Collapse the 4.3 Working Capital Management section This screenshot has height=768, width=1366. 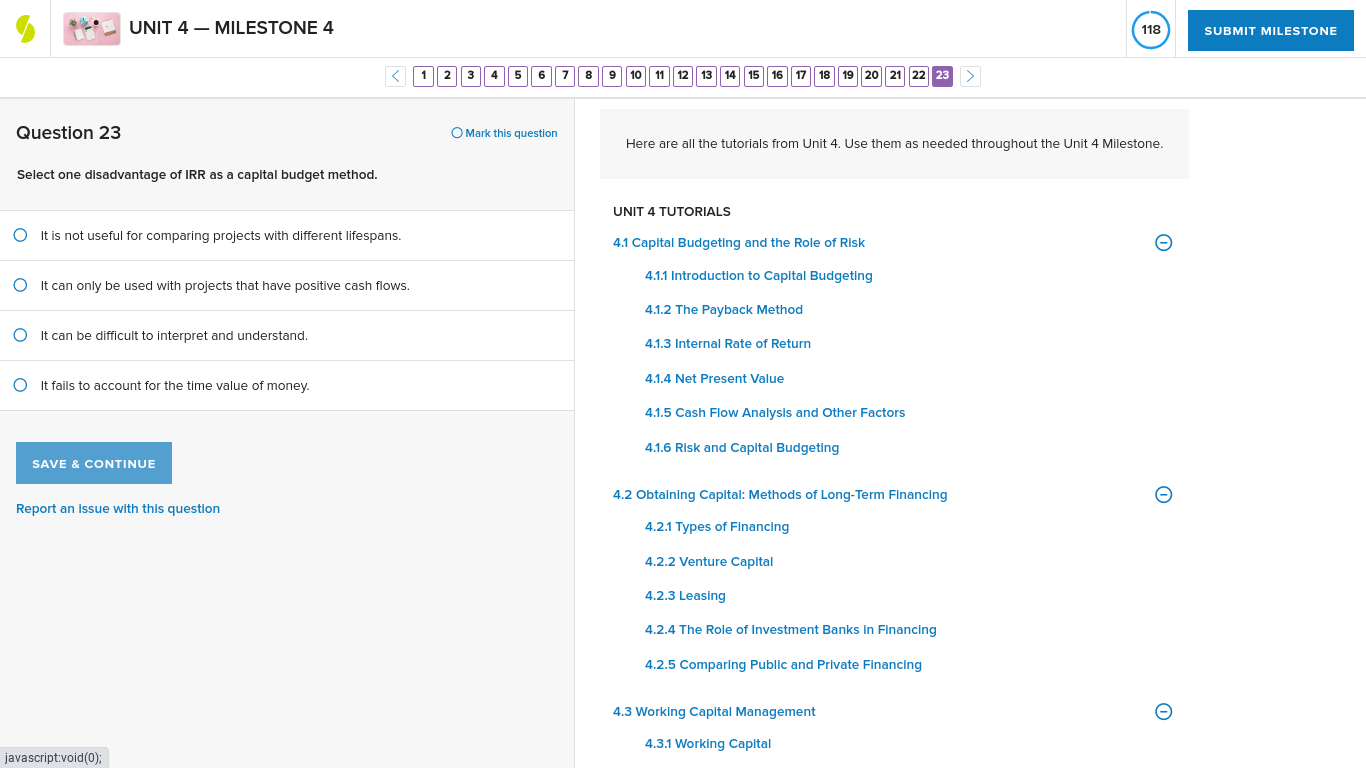[1163, 711]
